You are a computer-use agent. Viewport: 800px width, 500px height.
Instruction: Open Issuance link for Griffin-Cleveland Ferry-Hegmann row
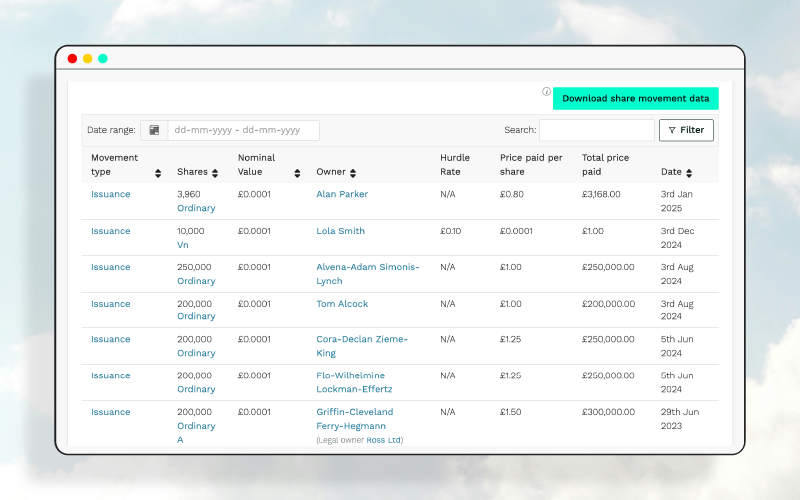pyautogui.click(x=111, y=412)
